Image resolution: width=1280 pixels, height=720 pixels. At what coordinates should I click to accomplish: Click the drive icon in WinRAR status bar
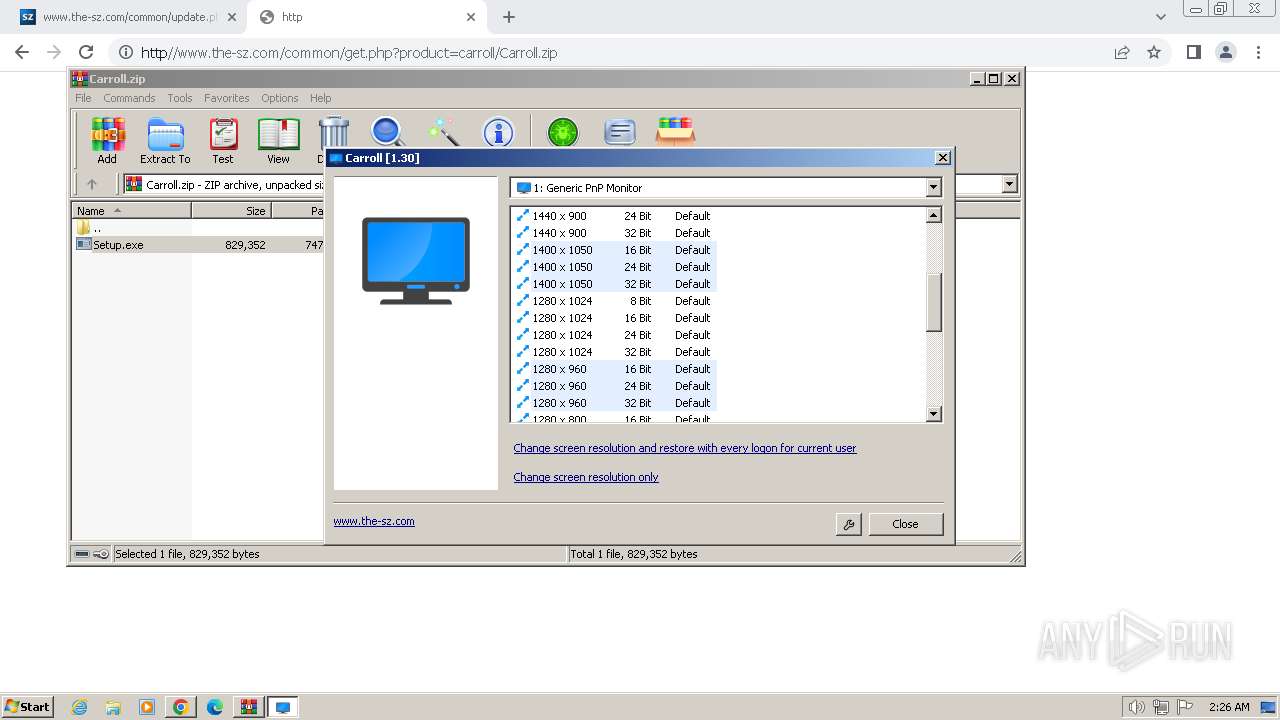82,554
